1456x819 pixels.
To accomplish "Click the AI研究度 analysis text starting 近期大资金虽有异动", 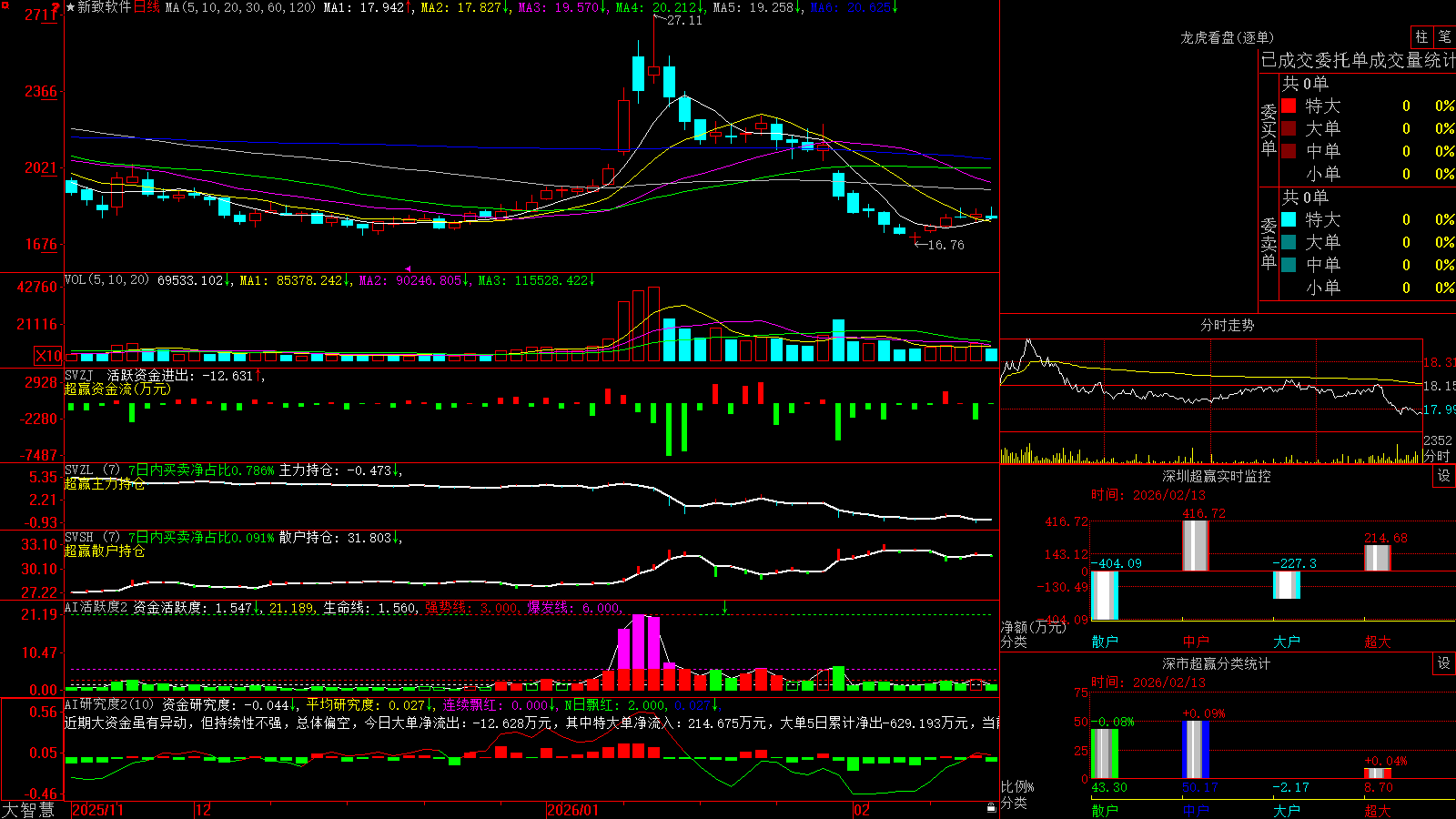I will click(531, 723).
